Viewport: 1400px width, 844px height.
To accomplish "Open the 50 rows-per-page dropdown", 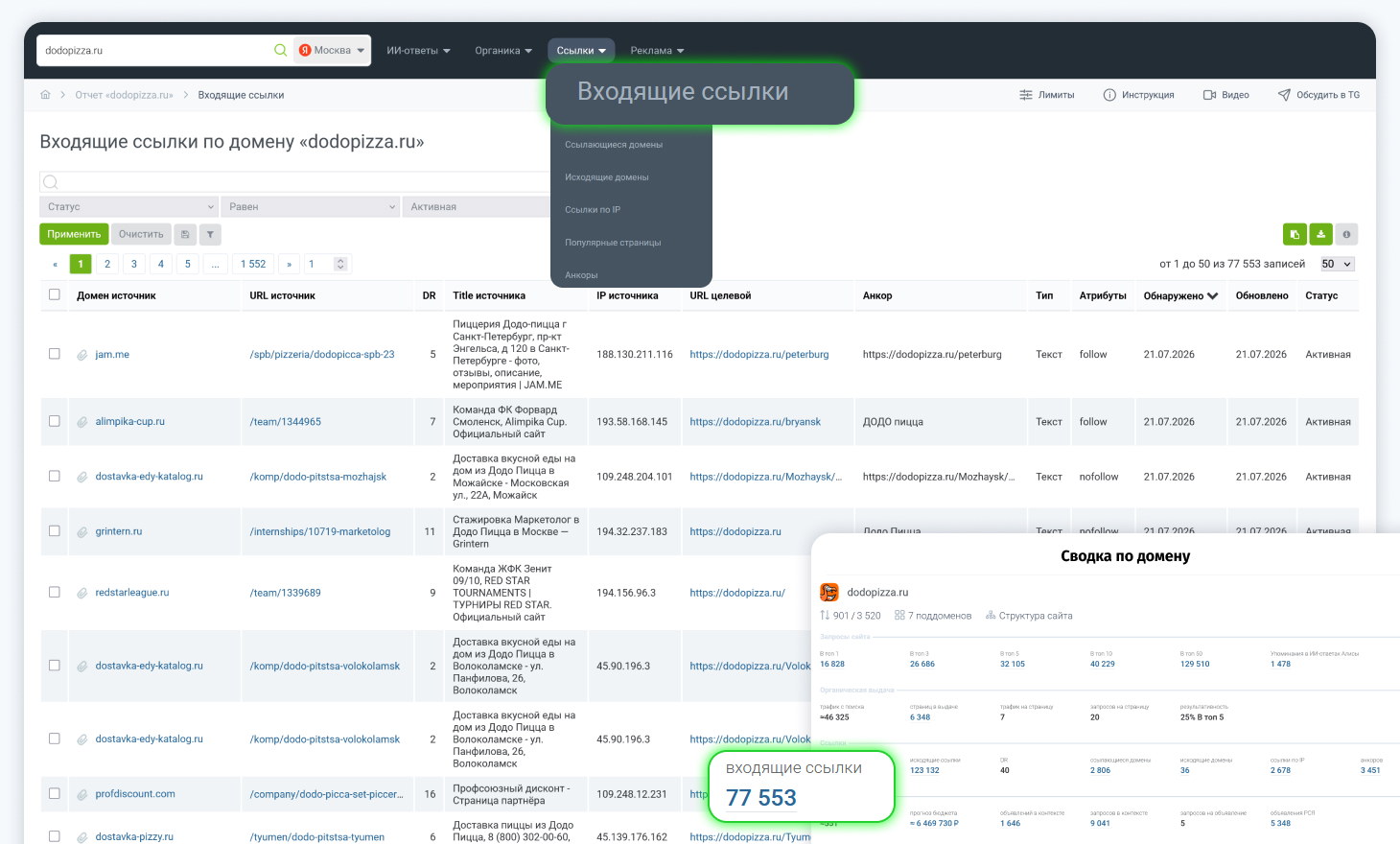I will pos(1337,264).
